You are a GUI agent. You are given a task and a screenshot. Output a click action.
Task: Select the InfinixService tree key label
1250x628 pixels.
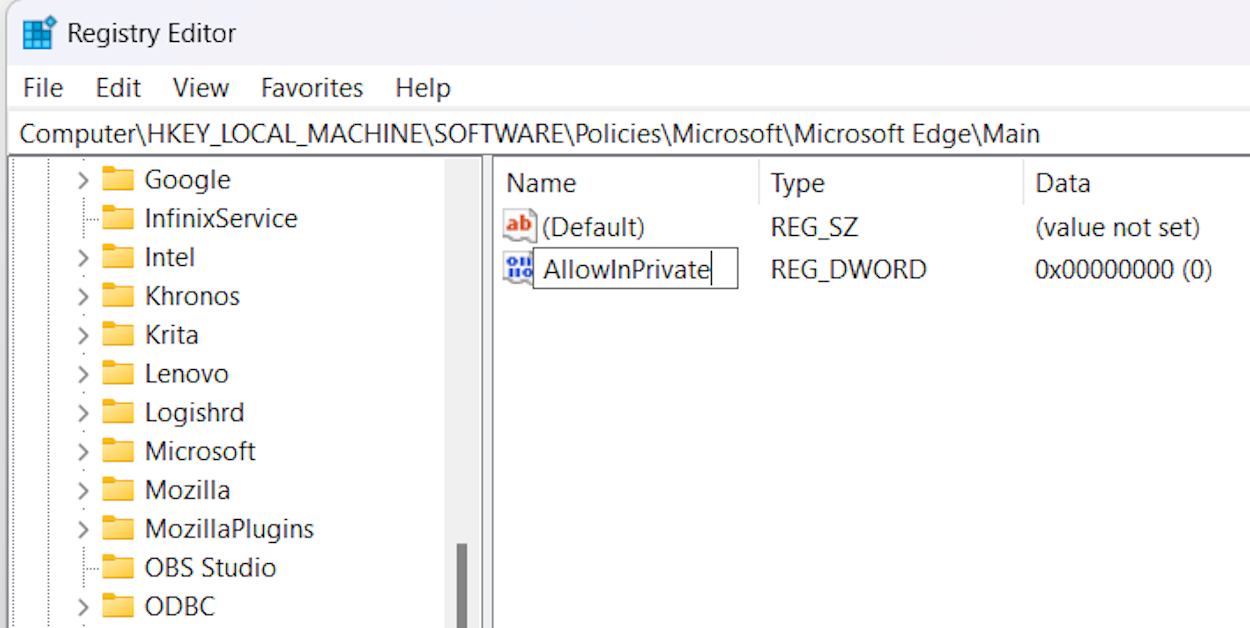(221, 218)
